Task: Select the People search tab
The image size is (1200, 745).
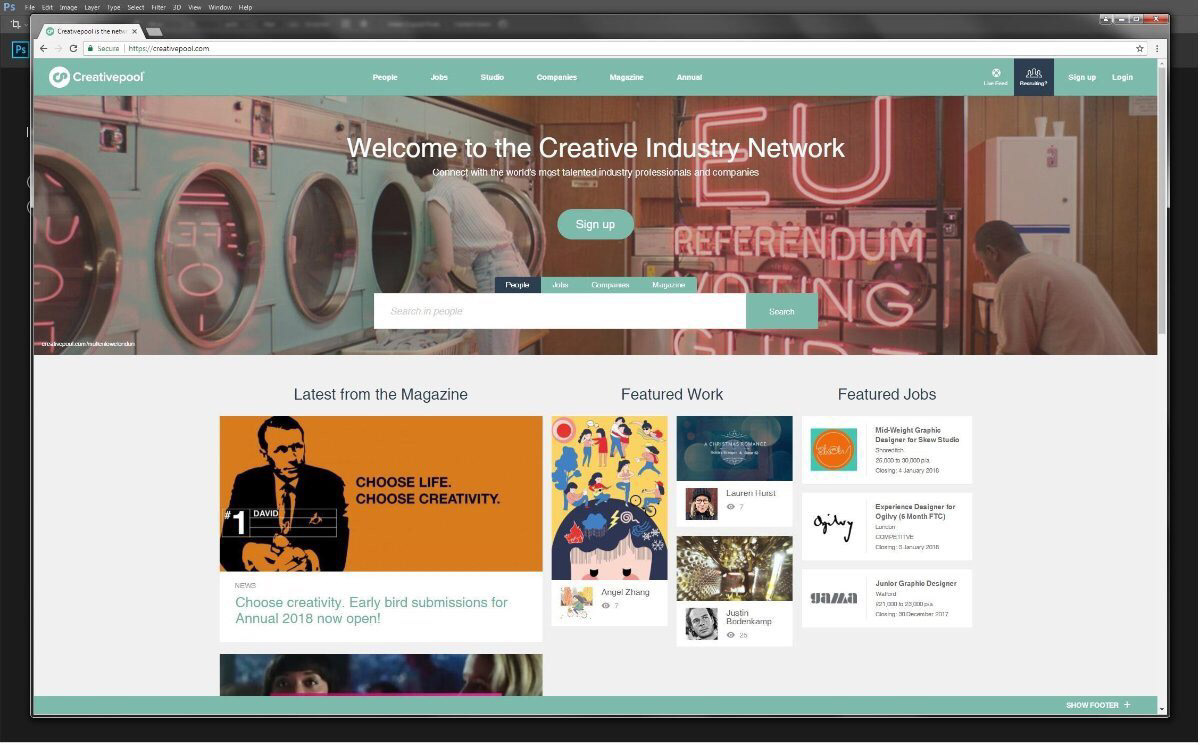Action: coord(518,285)
